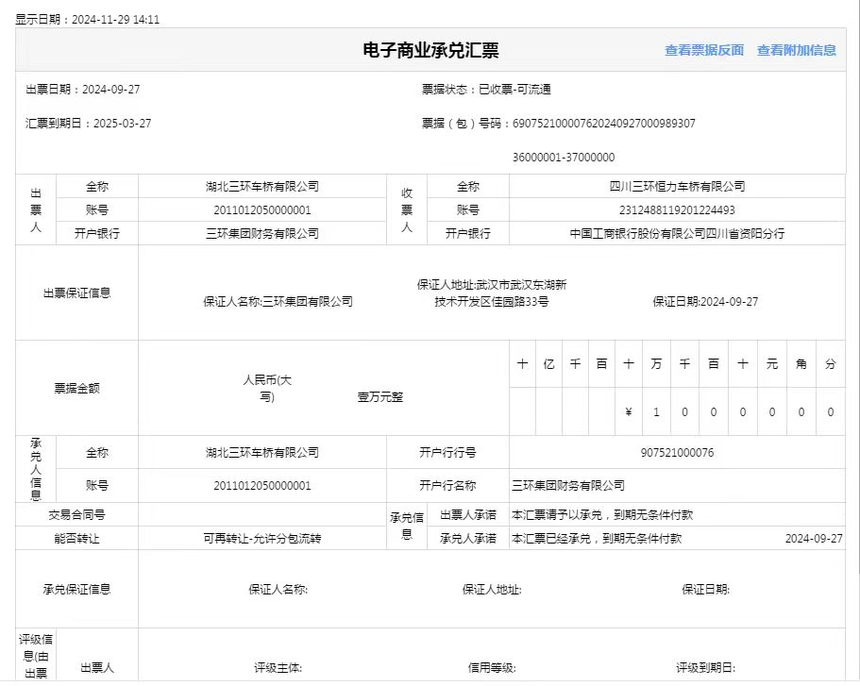860x686 pixels.
Task: Click the 评级到期日: field label
Action: coord(705,668)
